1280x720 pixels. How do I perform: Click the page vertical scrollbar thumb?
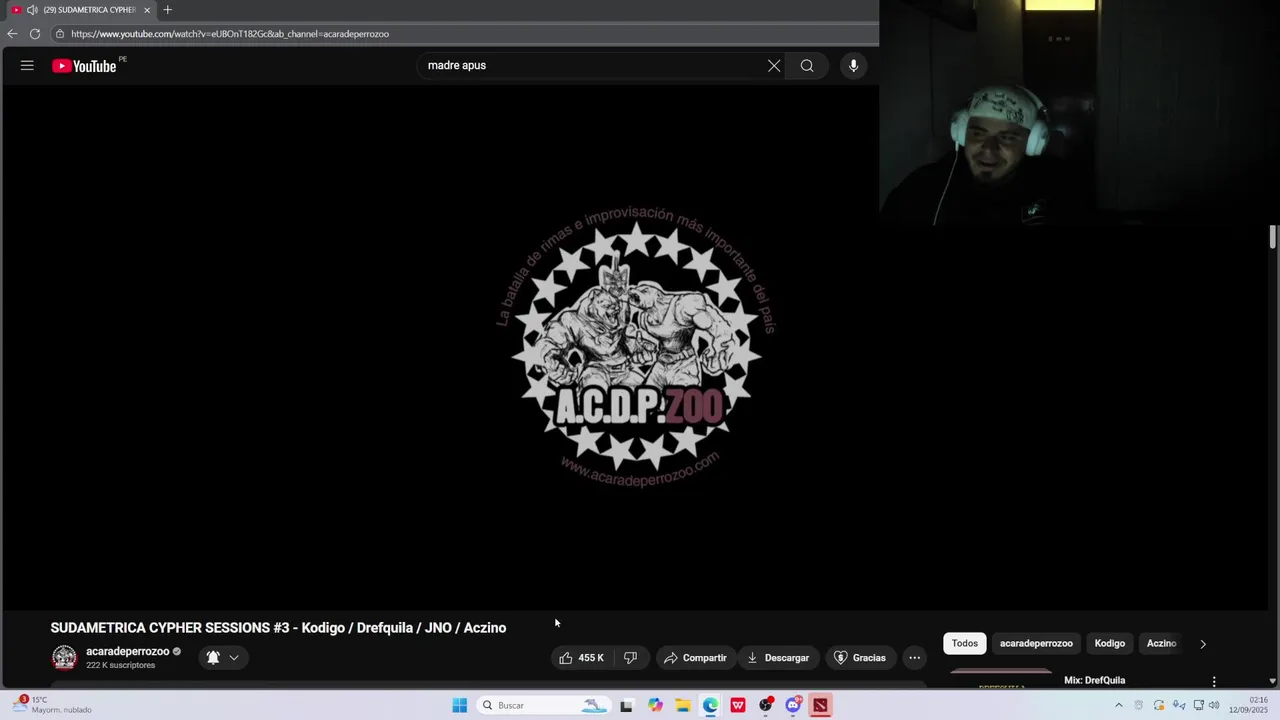[1273, 238]
